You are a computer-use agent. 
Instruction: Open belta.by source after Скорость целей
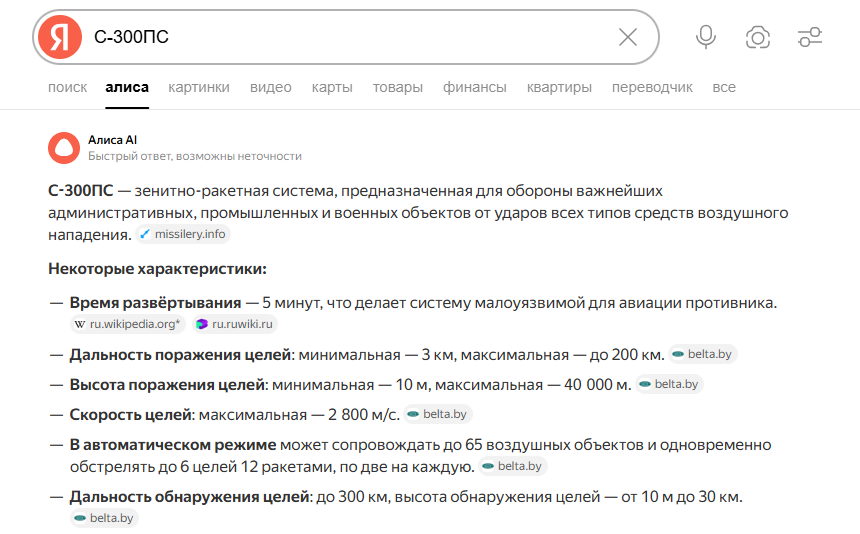pyautogui.click(x=439, y=413)
